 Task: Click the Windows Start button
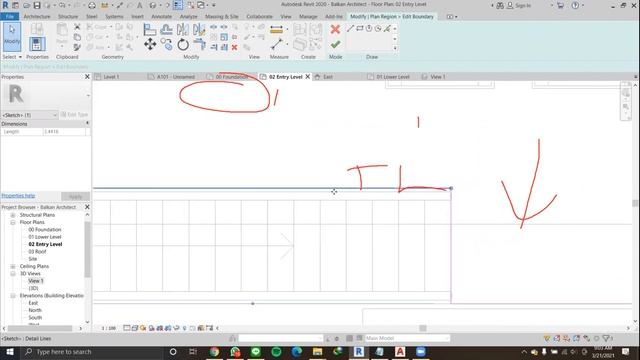[10, 352]
